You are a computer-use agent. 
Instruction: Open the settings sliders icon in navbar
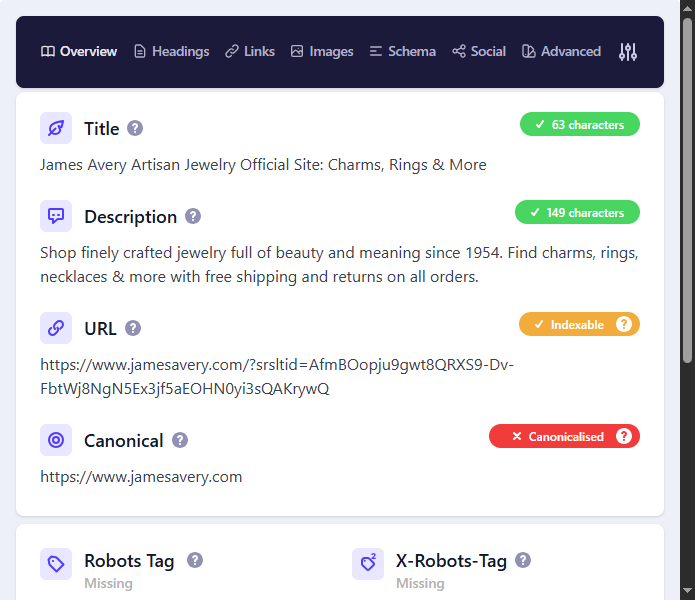click(x=627, y=52)
